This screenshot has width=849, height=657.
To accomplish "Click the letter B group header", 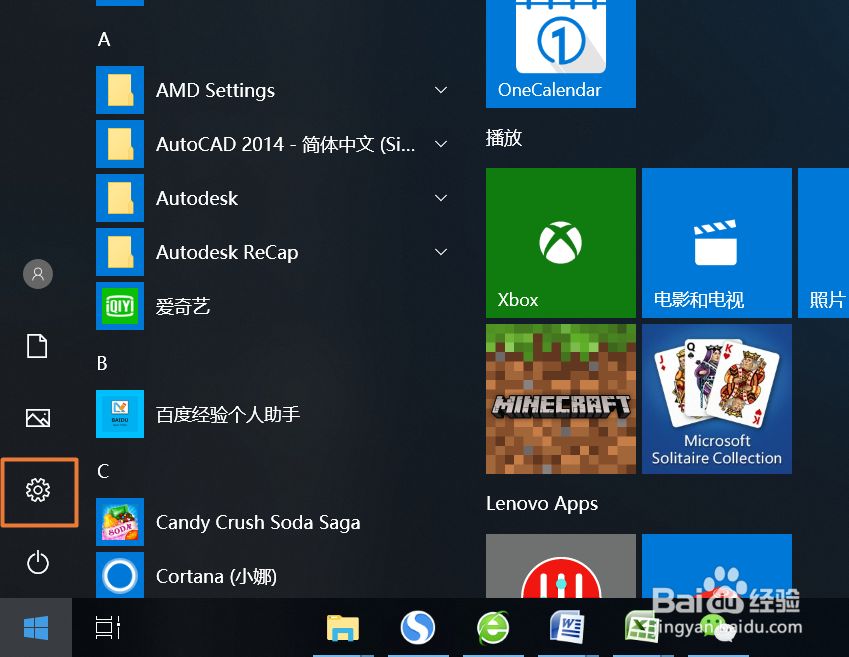I will coord(102,363).
